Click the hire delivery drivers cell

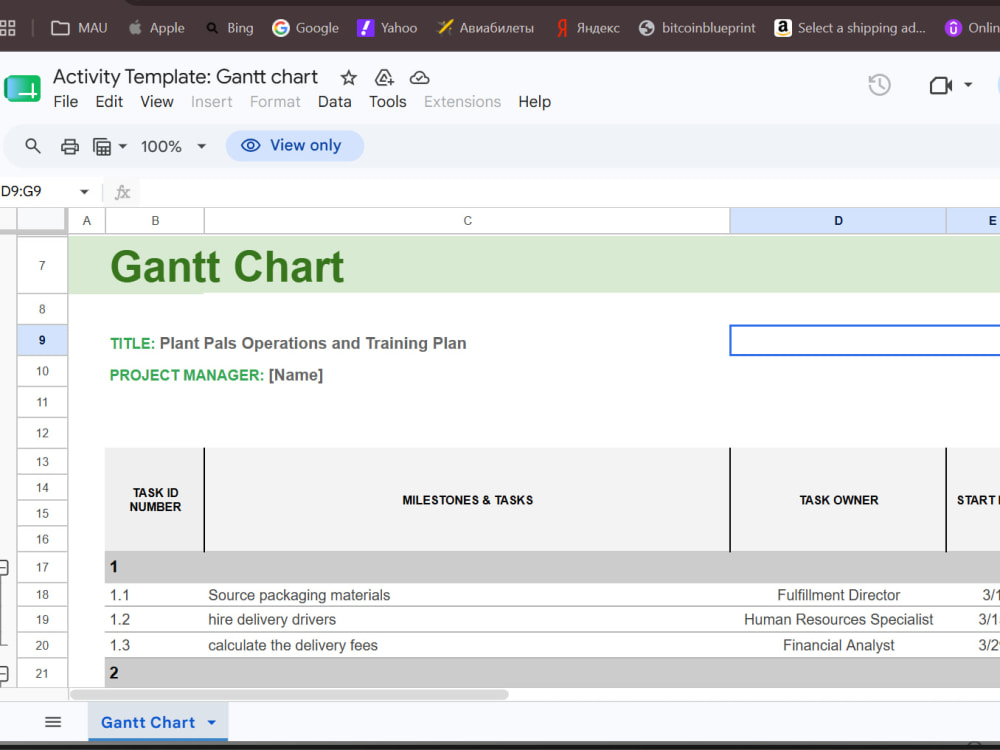coord(467,620)
